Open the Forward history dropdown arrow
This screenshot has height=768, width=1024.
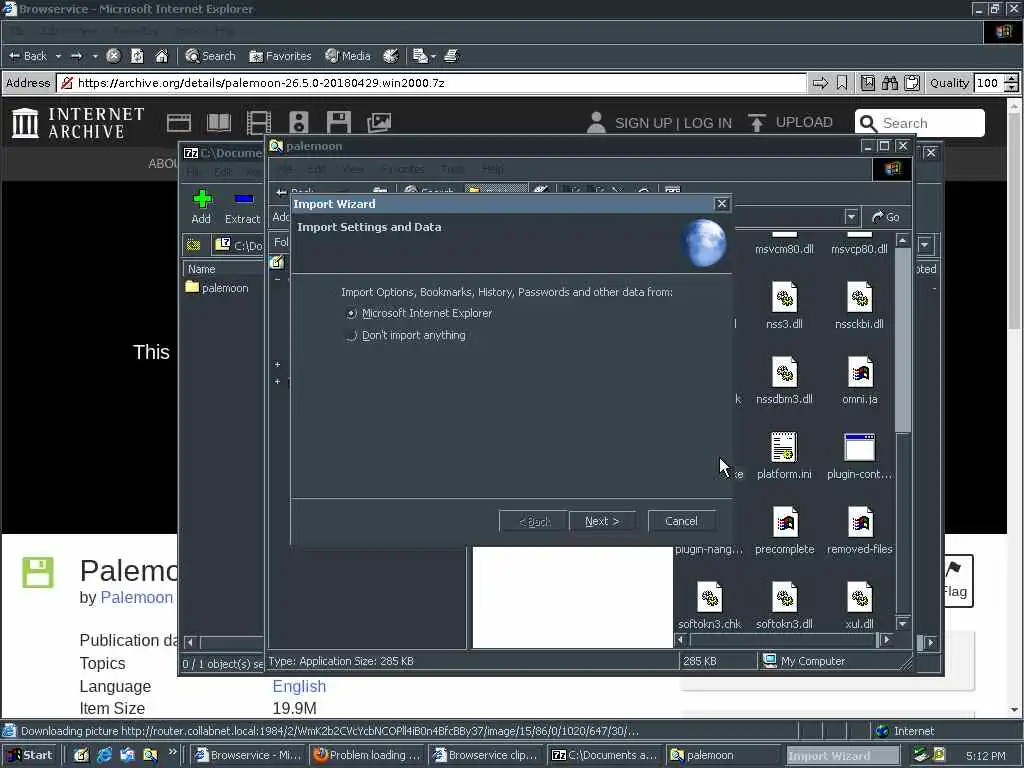tap(95, 56)
